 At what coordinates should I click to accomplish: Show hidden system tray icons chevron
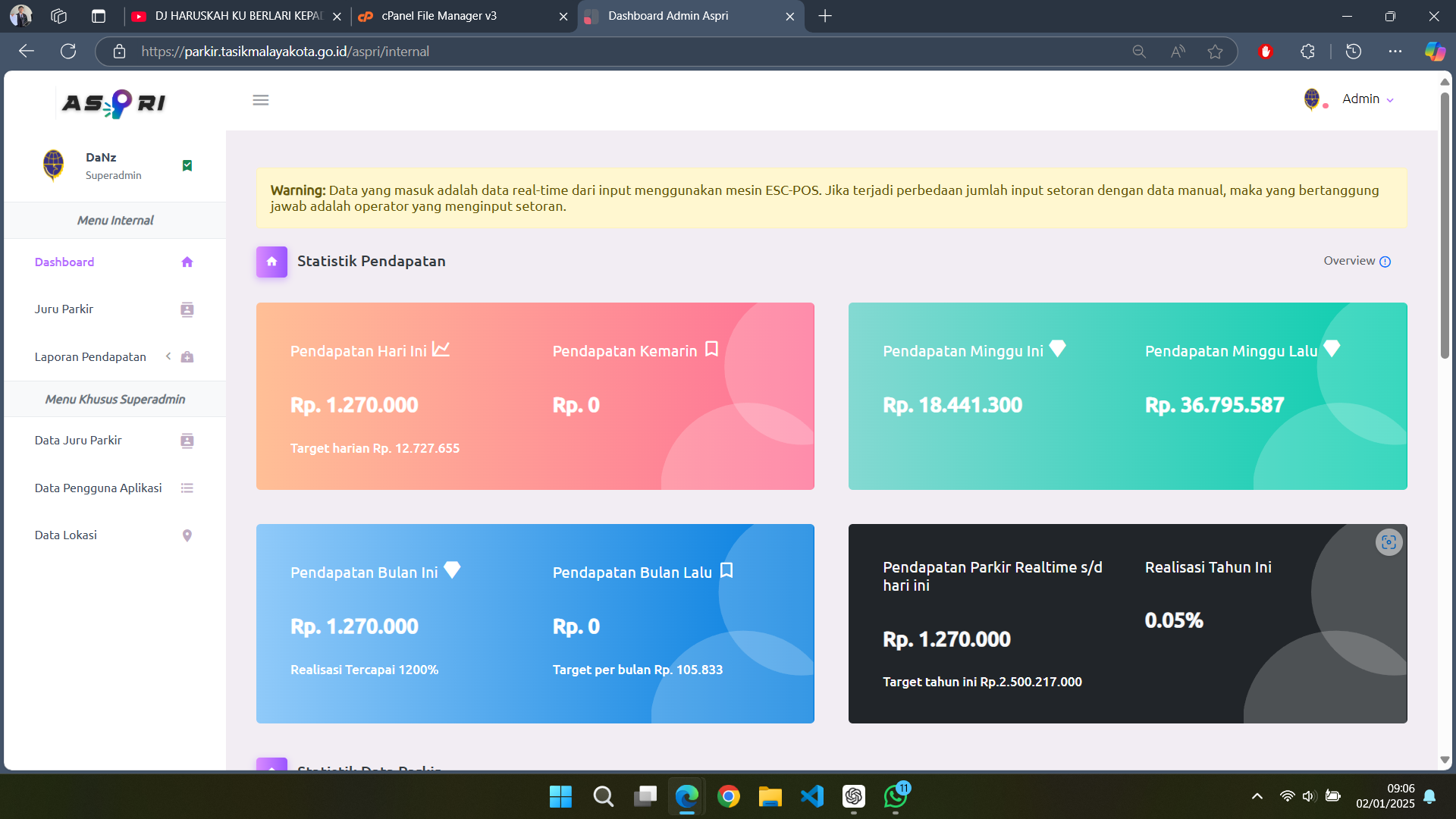pyautogui.click(x=1257, y=796)
